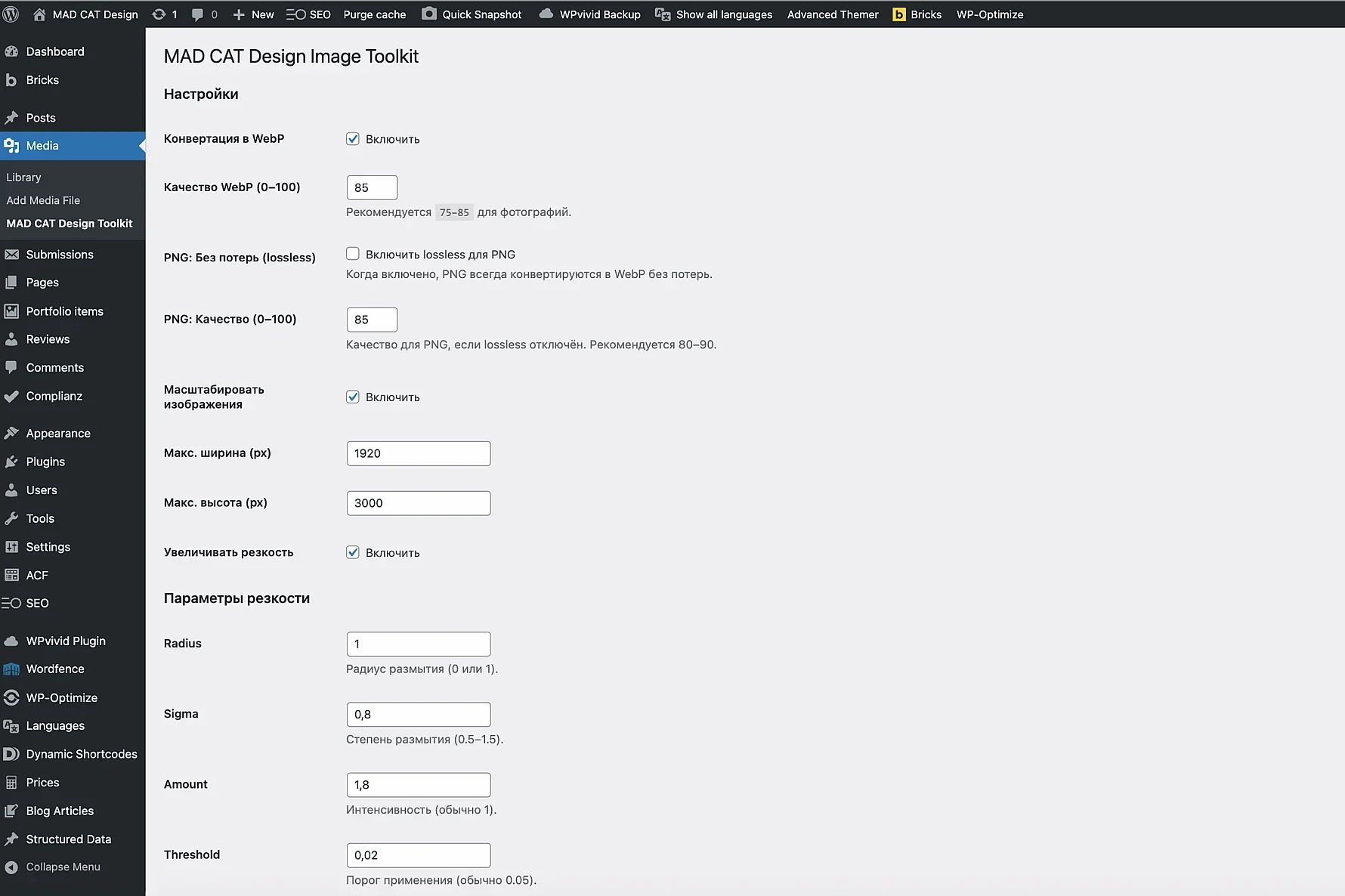The image size is (1345, 896).
Task: Click the Sigma input field
Action: point(419,714)
